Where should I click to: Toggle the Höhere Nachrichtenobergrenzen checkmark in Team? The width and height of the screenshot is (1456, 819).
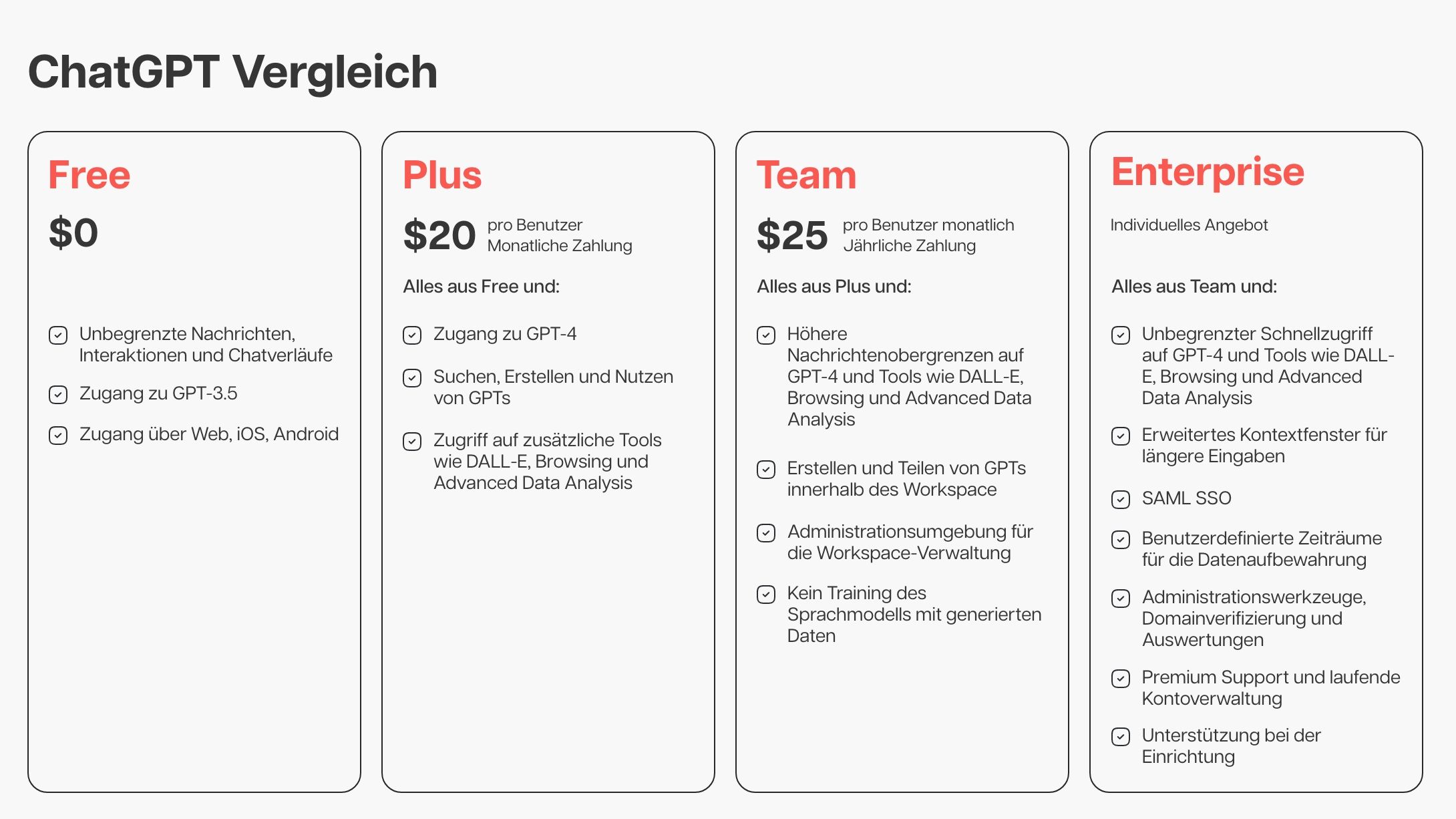pos(766,335)
